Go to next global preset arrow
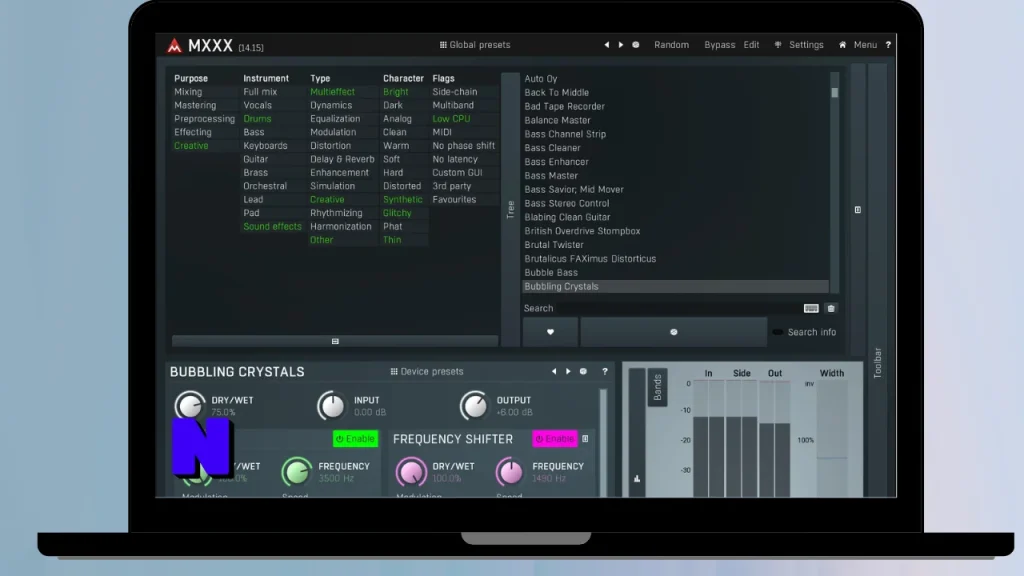The image size is (1024, 576). coord(621,45)
